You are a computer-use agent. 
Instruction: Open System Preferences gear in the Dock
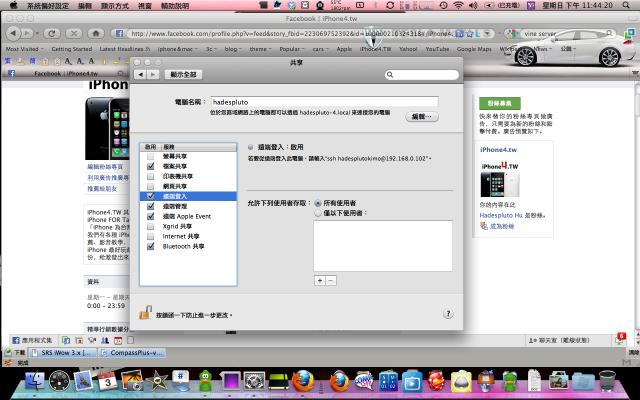point(254,382)
